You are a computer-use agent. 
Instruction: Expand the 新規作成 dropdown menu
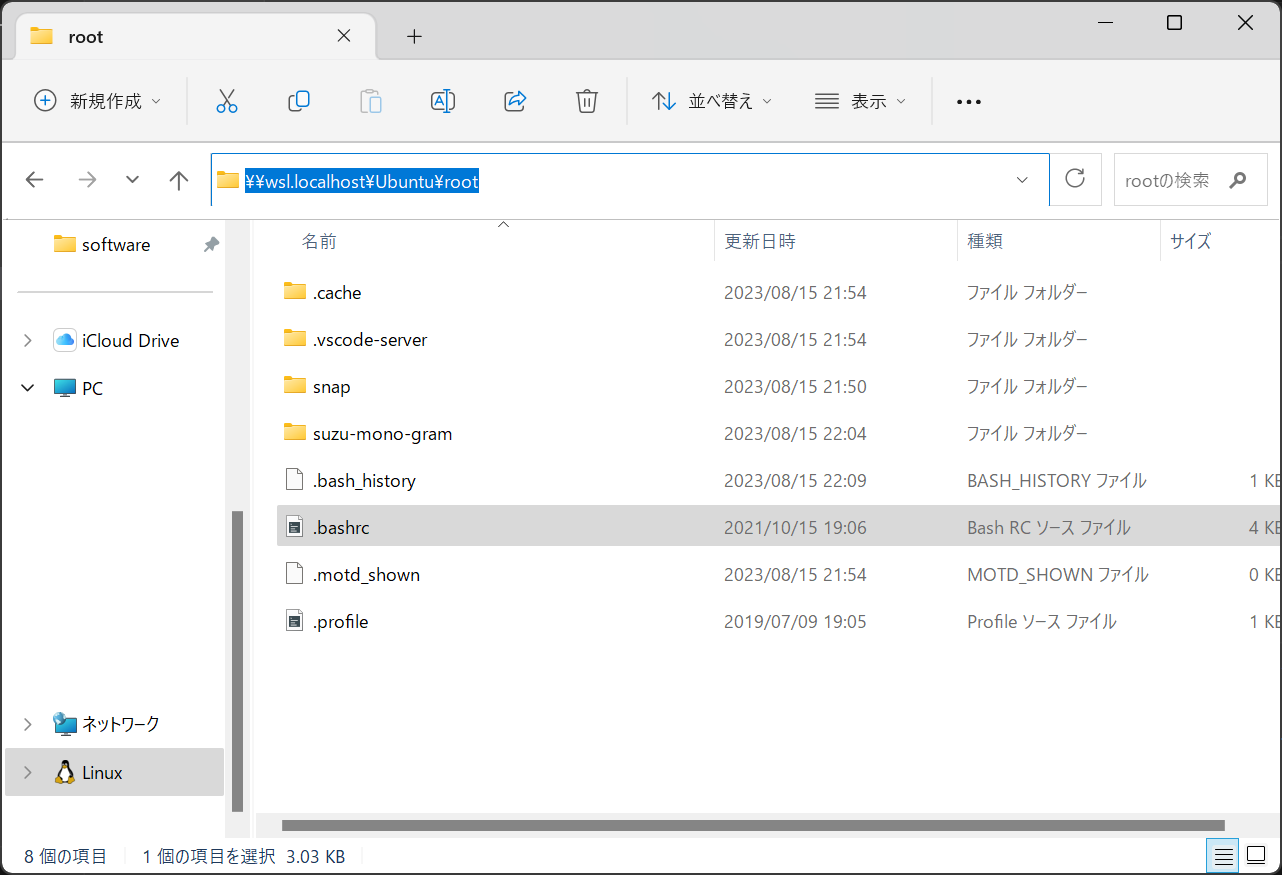tap(96, 101)
